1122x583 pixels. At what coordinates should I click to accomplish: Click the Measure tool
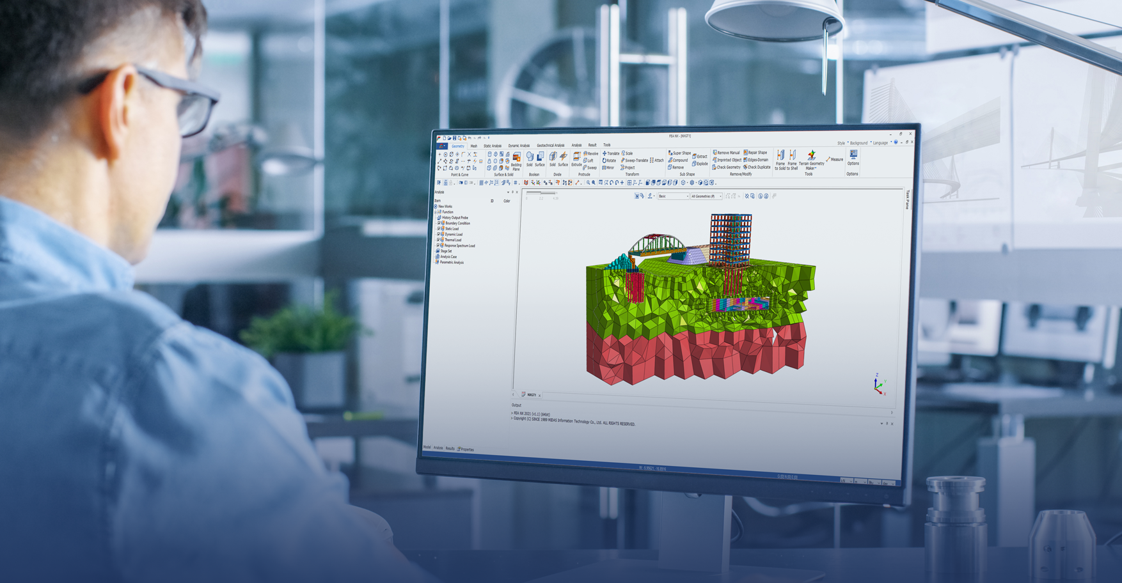pyautogui.click(x=835, y=159)
